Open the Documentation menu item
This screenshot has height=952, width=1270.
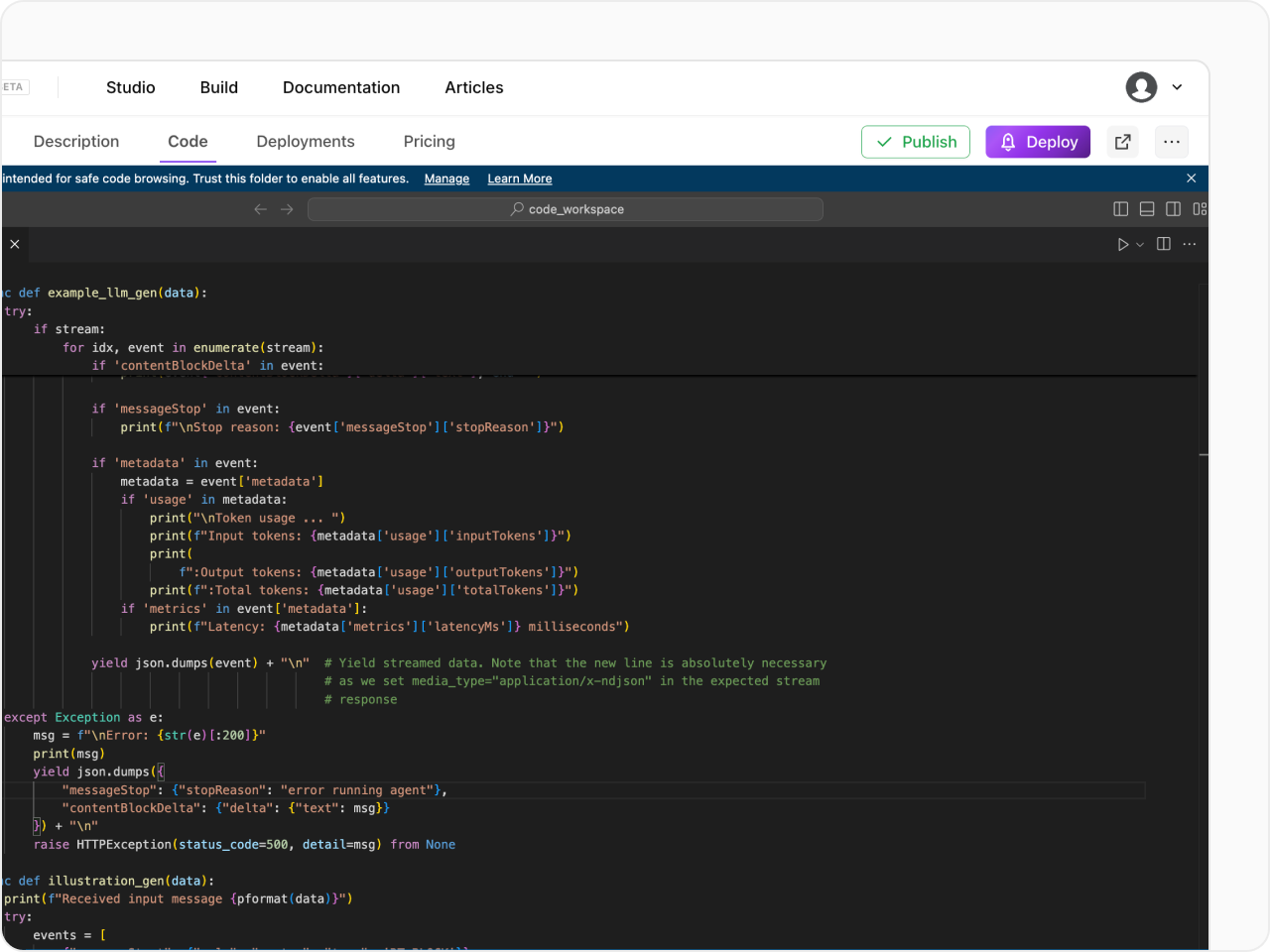[x=341, y=87]
